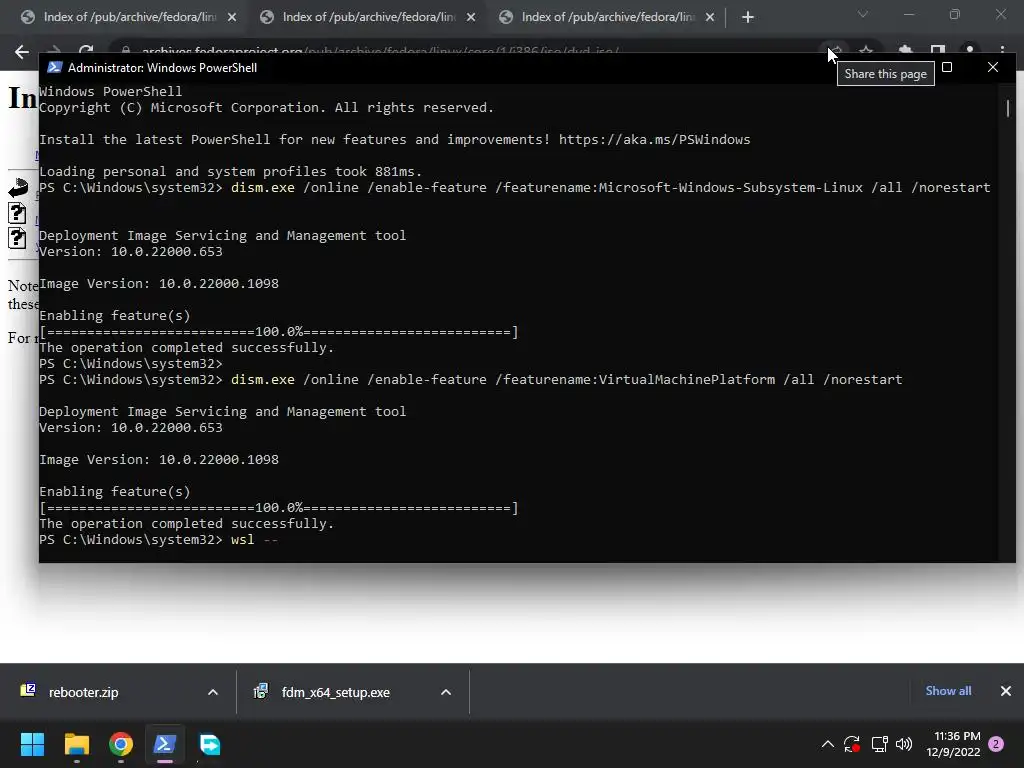
Task: Open a new Chrome tab
Action: pyautogui.click(x=748, y=18)
